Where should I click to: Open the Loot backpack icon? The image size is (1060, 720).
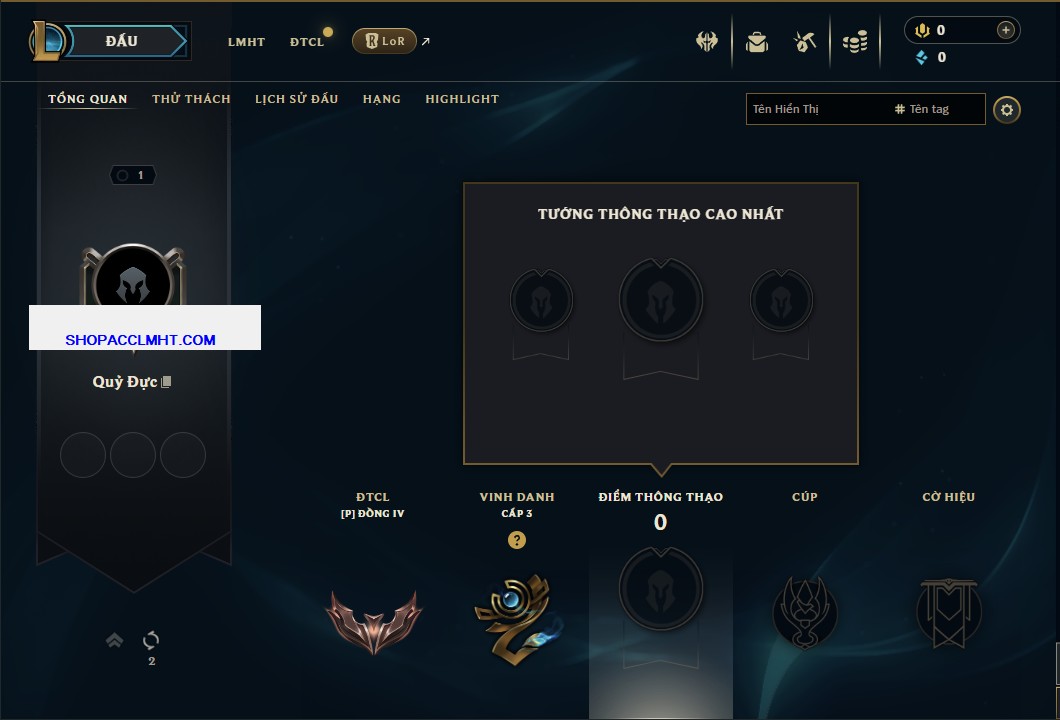click(756, 42)
